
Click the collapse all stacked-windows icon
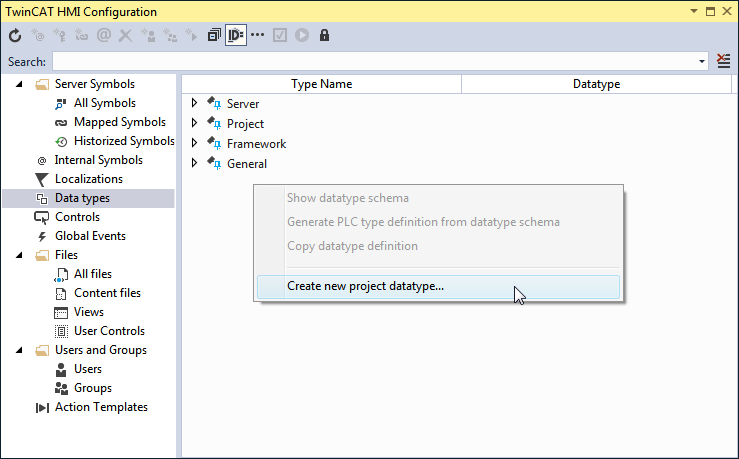coord(214,35)
